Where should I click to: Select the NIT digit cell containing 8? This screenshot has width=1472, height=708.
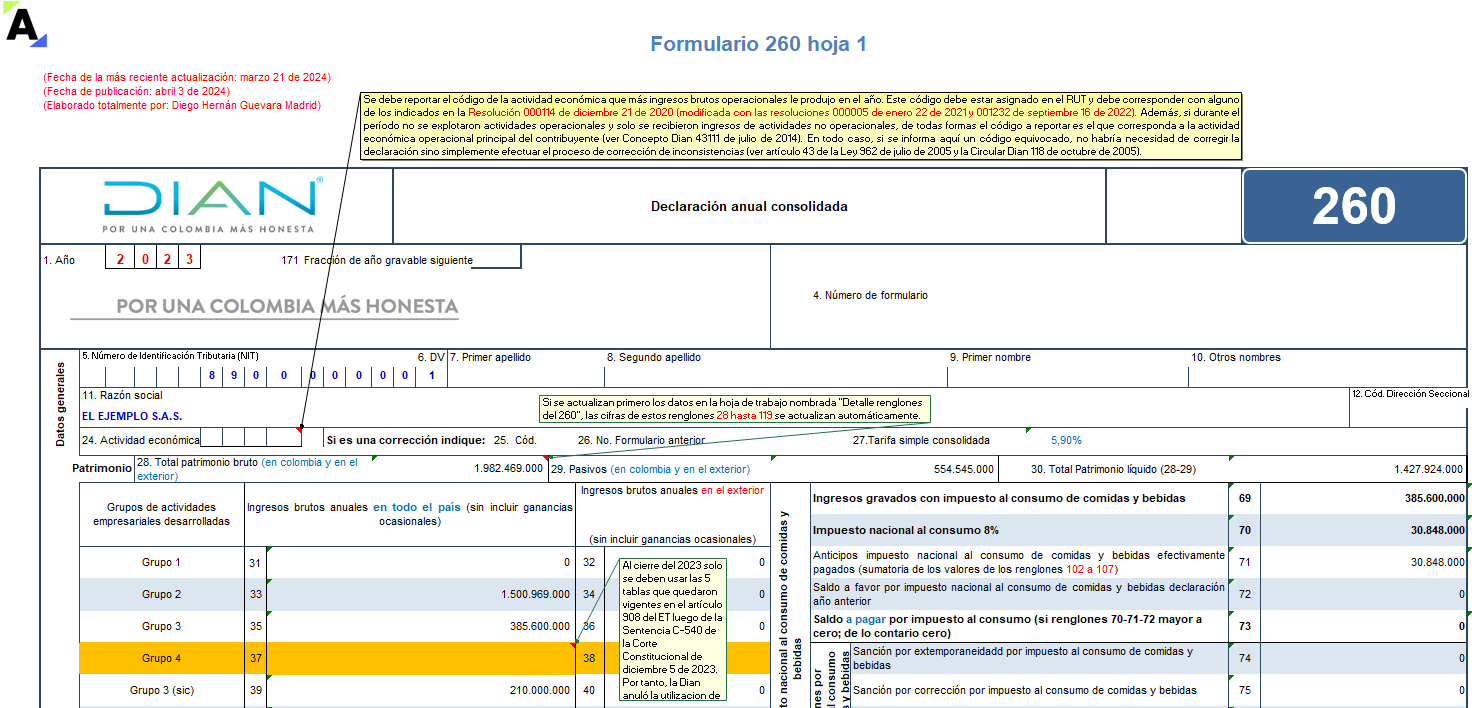[x=212, y=376]
